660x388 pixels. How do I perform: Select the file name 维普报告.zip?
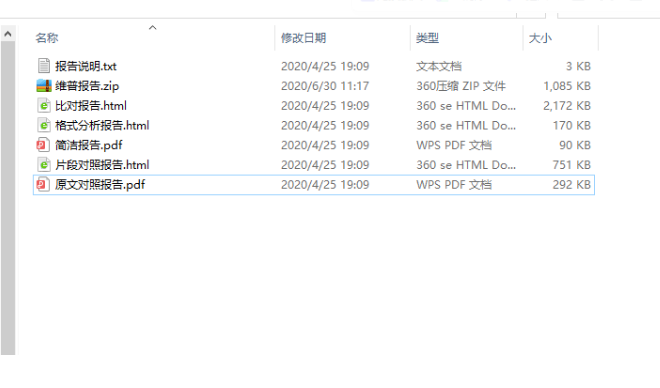click(87, 86)
